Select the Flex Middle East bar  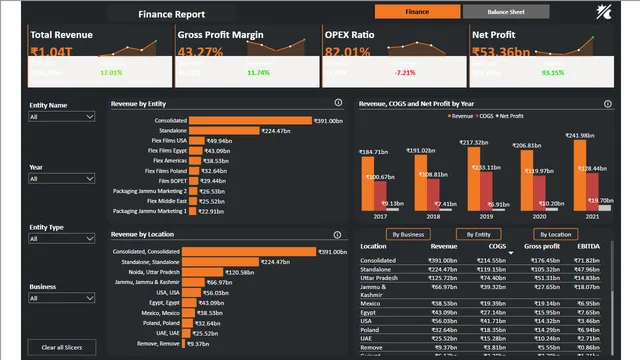(193, 201)
